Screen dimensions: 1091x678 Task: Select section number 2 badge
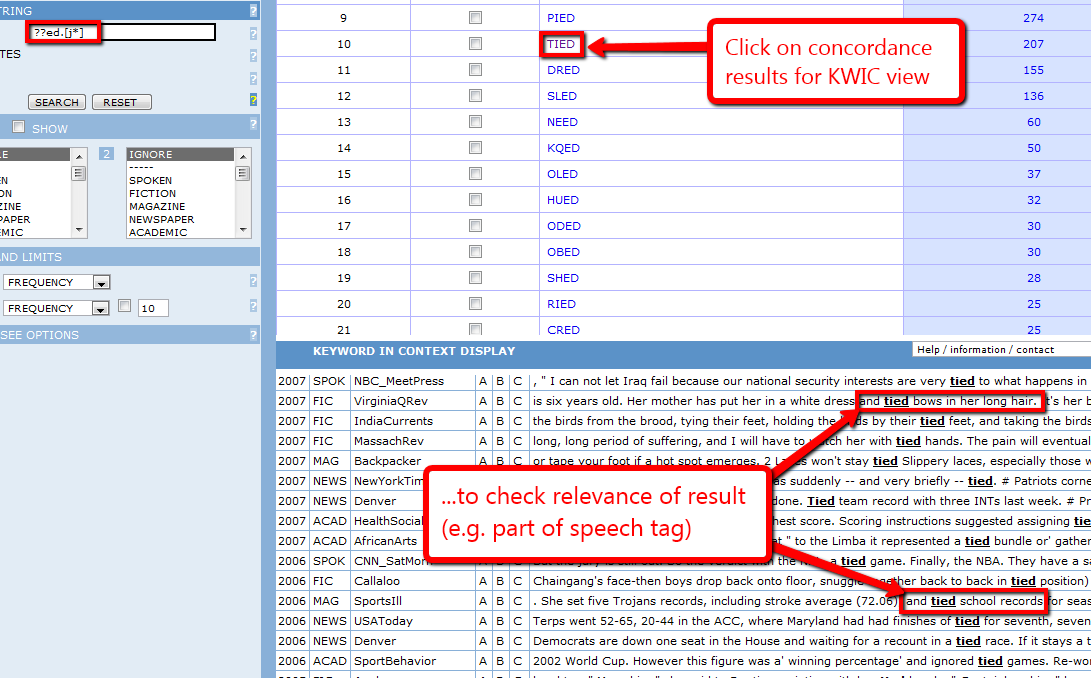point(106,154)
